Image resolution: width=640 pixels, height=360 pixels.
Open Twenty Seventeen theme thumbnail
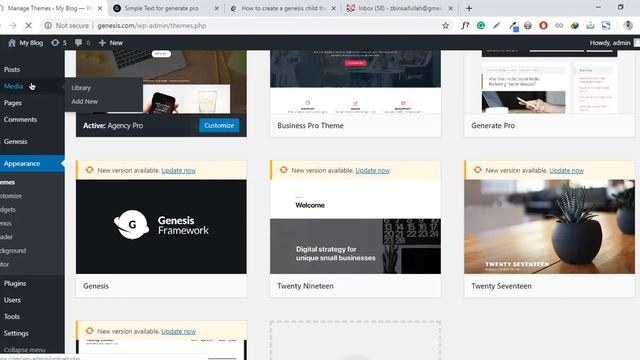tap(549, 227)
